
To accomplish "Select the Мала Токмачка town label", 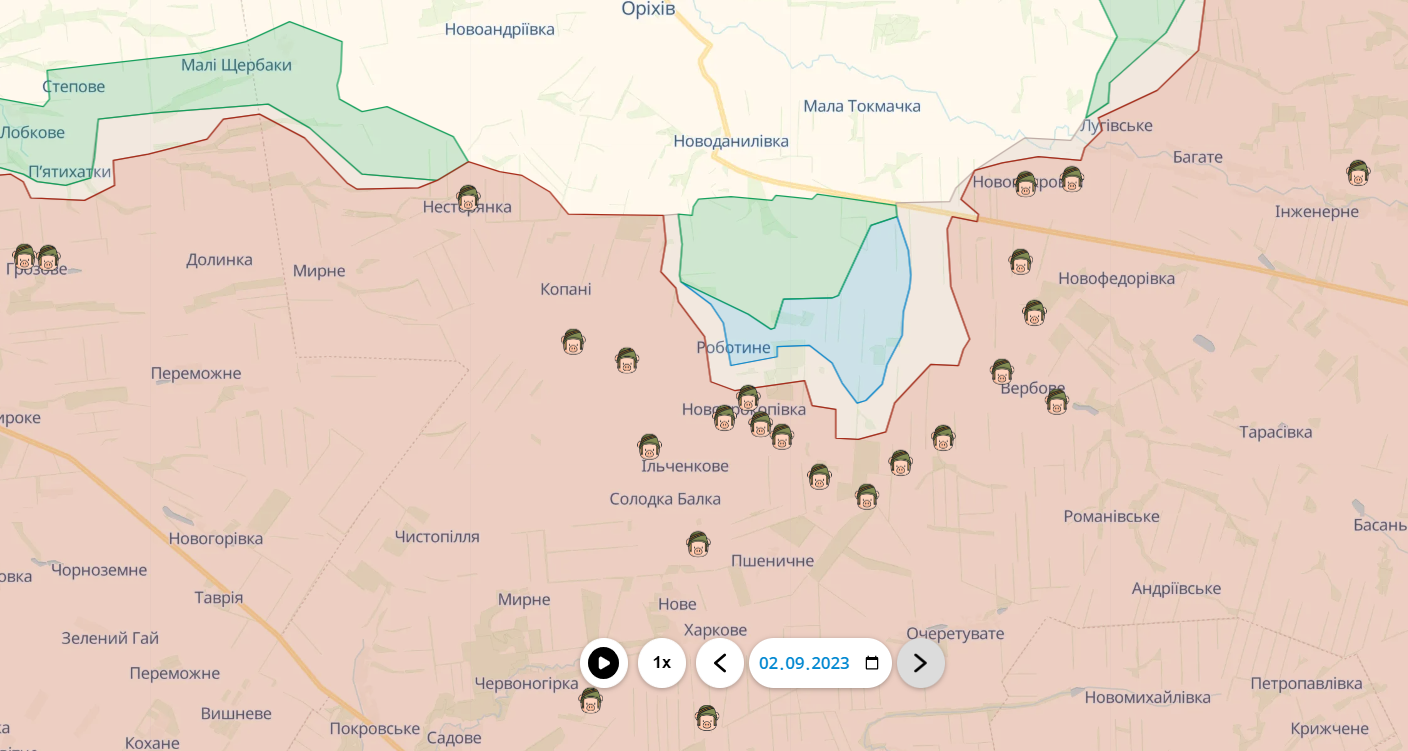I will click(x=862, y=106).
